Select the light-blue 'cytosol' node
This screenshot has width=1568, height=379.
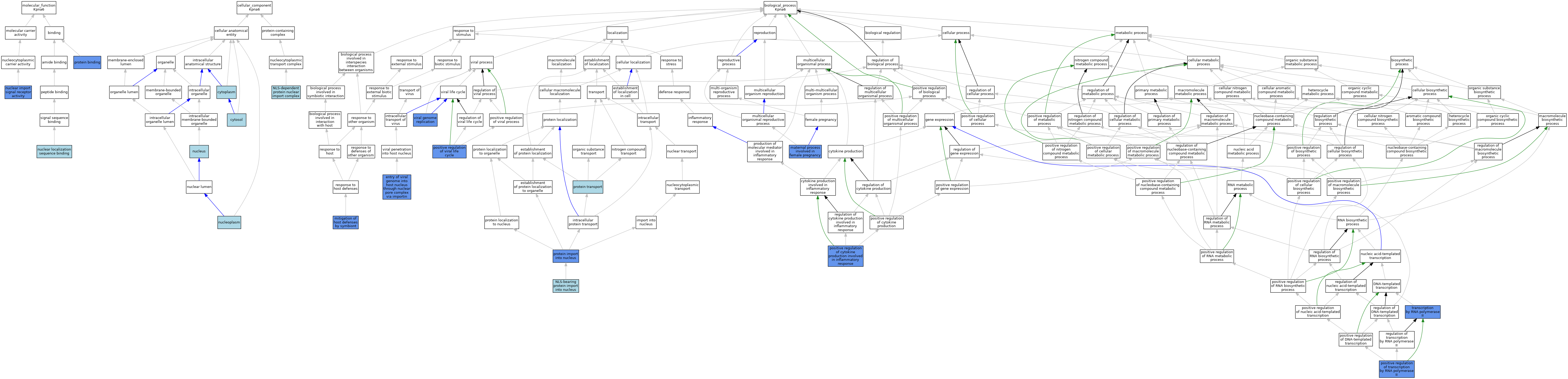click(x=237, y=120)
